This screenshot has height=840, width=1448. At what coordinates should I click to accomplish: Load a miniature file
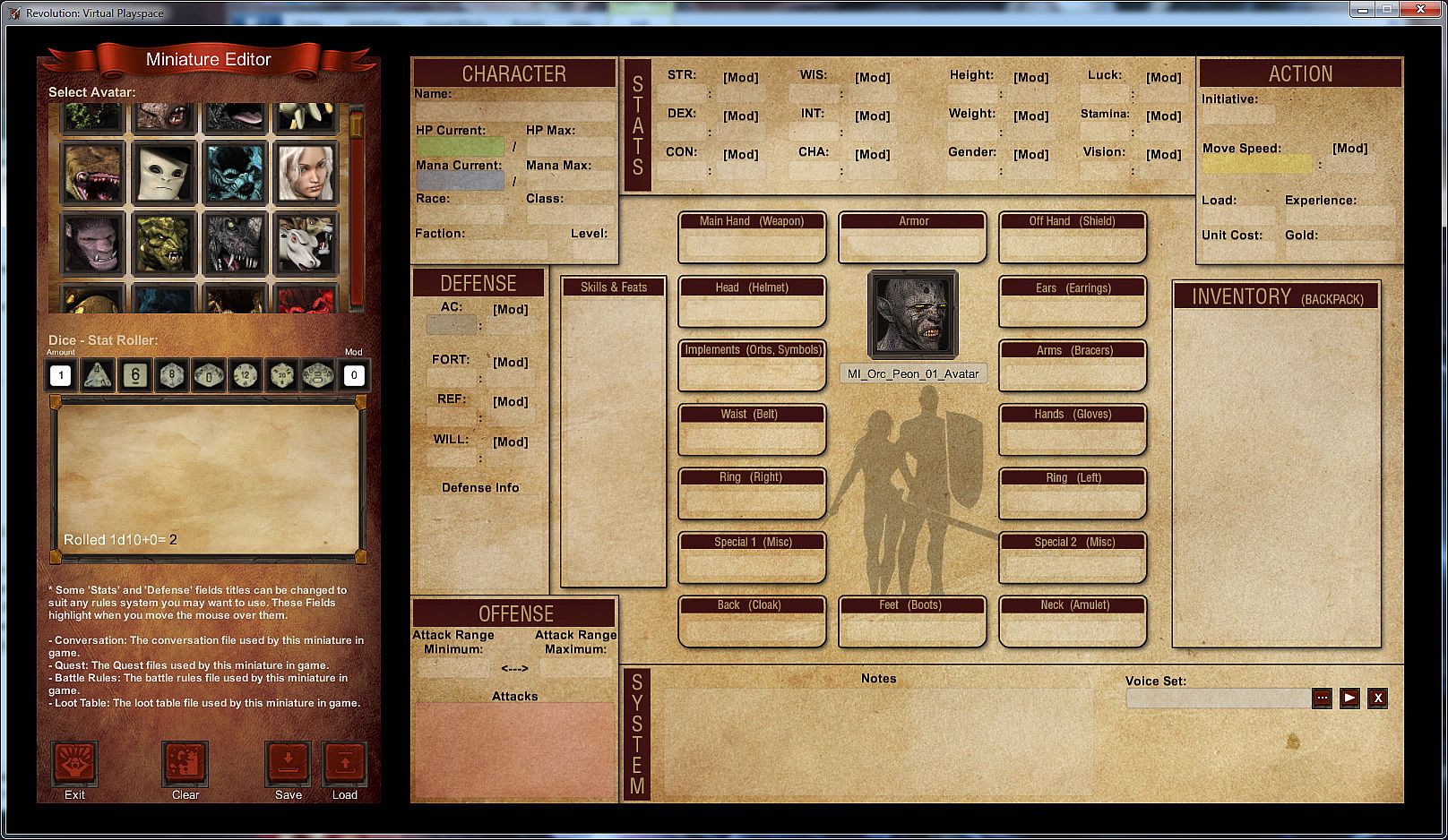(345, 764)
